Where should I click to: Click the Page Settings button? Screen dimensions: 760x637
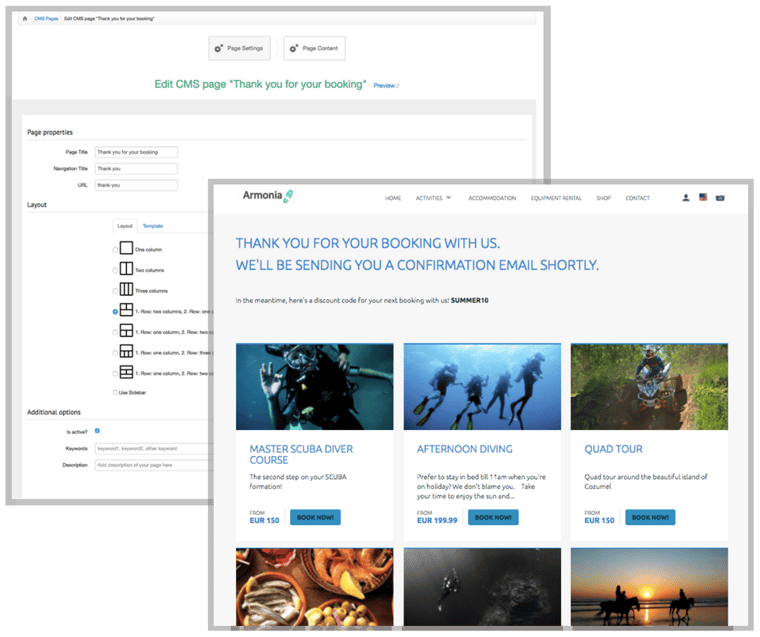coord(239,48)
